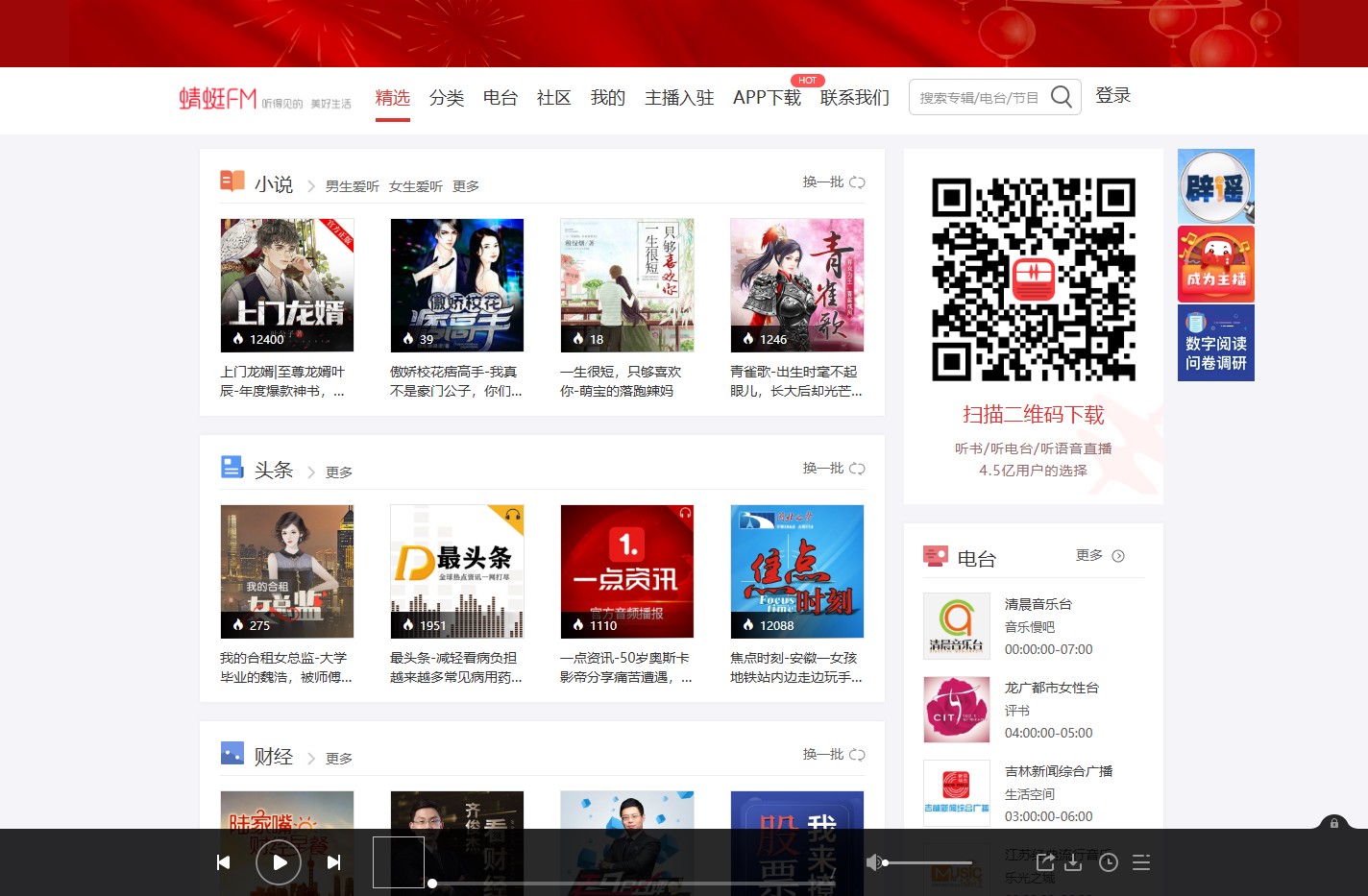Expand the 头条 category chevron
The height and width of the screenshot is (896, 1368).
coord(311,472)
